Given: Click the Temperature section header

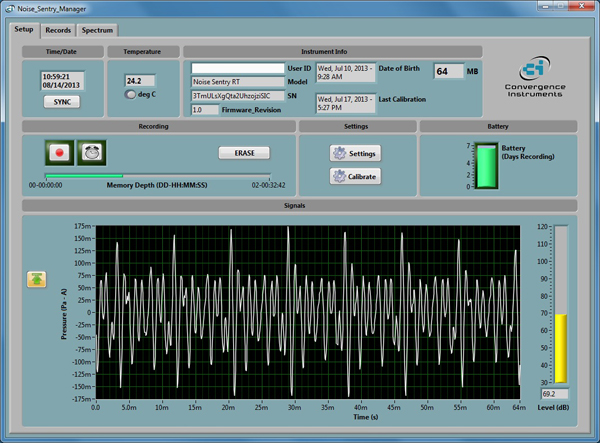Looking at the screenshot, I should point(143,52).
